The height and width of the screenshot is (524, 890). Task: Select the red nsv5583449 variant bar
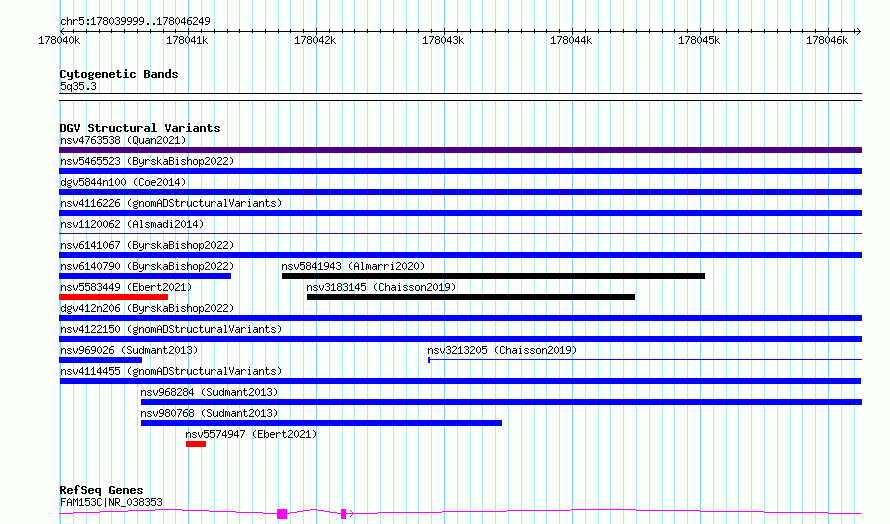(114, 297)
